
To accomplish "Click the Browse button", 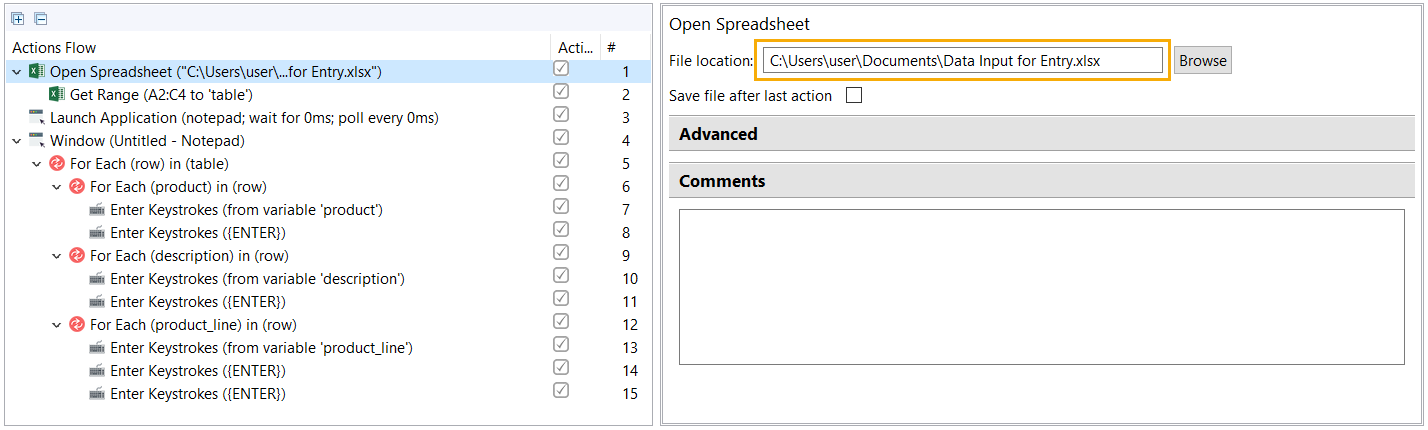I will point(1202,60).
